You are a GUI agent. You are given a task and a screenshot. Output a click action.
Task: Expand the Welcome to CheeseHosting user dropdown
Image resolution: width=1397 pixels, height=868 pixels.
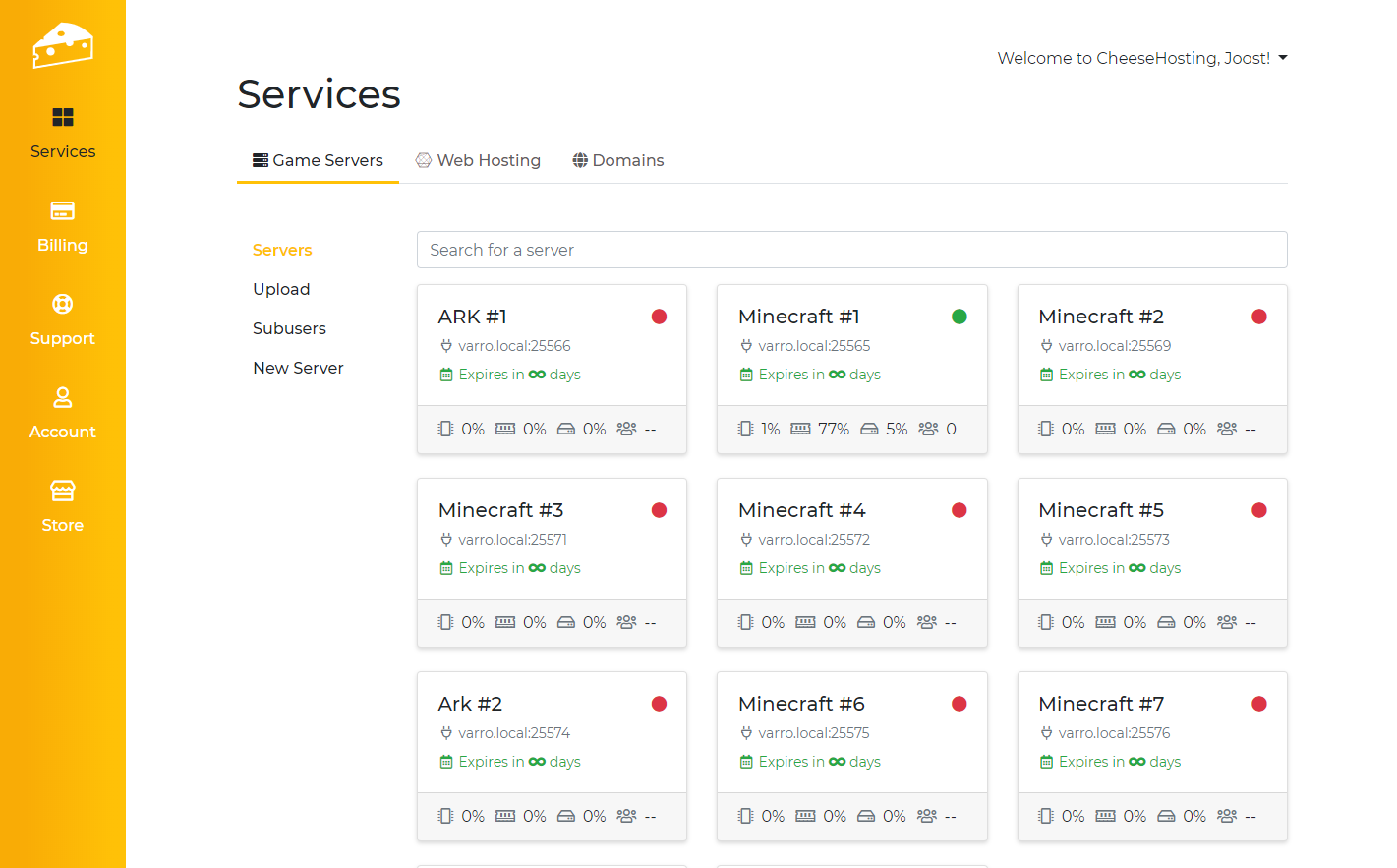(x=1141, y=58)
